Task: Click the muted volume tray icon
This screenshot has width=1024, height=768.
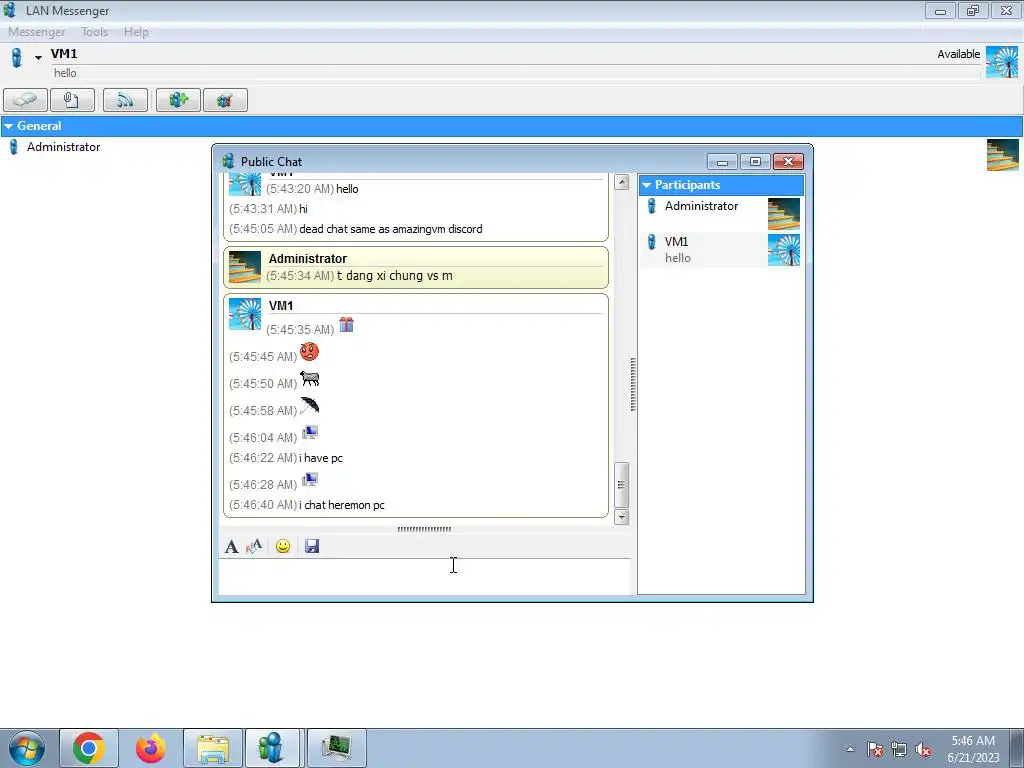Action: tap(923, 749)
